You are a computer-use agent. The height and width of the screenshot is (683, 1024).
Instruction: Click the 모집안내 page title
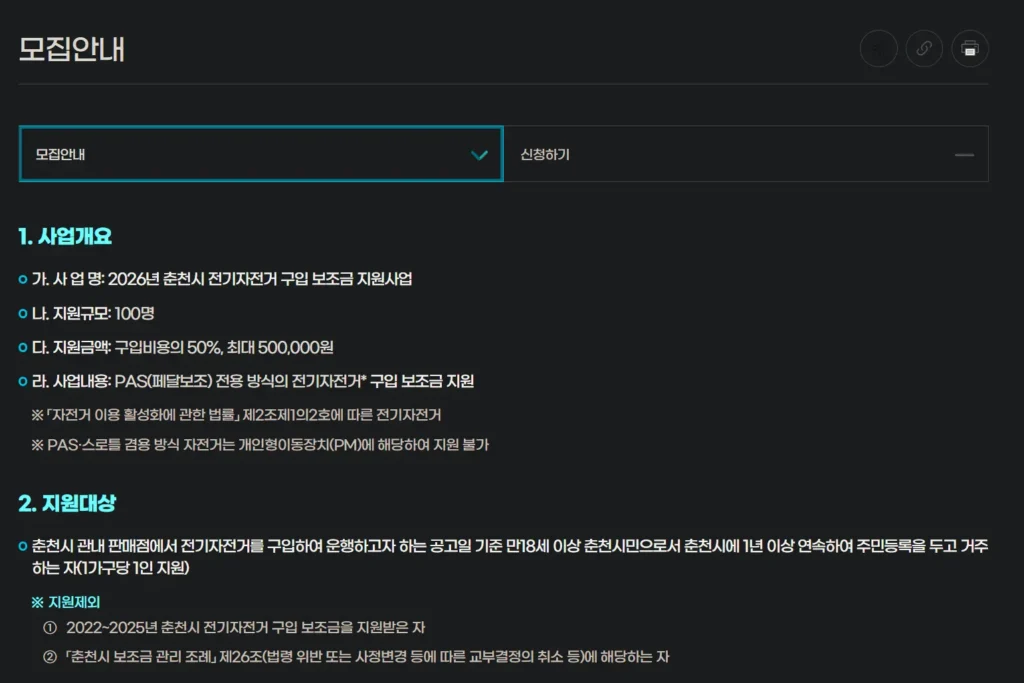tap(72, 49)
